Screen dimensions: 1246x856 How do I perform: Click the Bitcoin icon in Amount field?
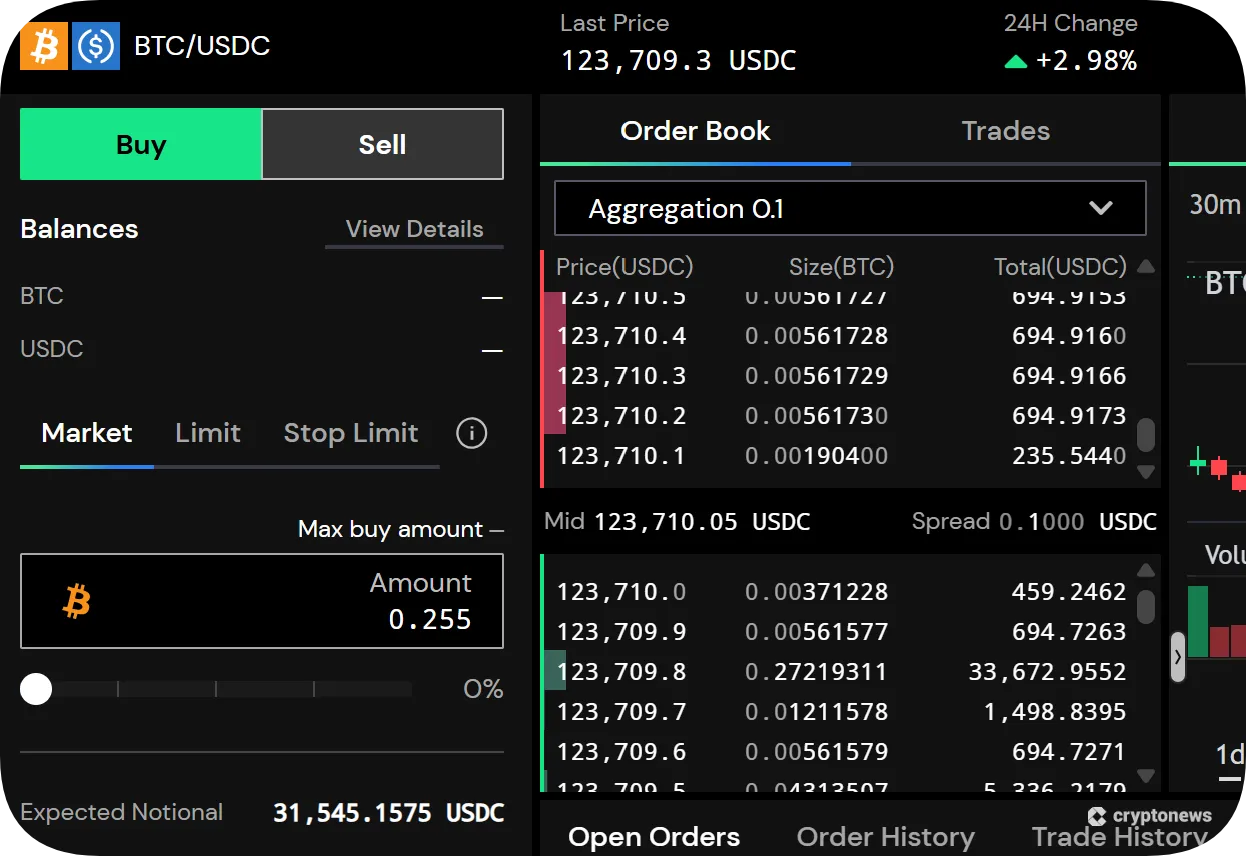(x=77, y=601)
